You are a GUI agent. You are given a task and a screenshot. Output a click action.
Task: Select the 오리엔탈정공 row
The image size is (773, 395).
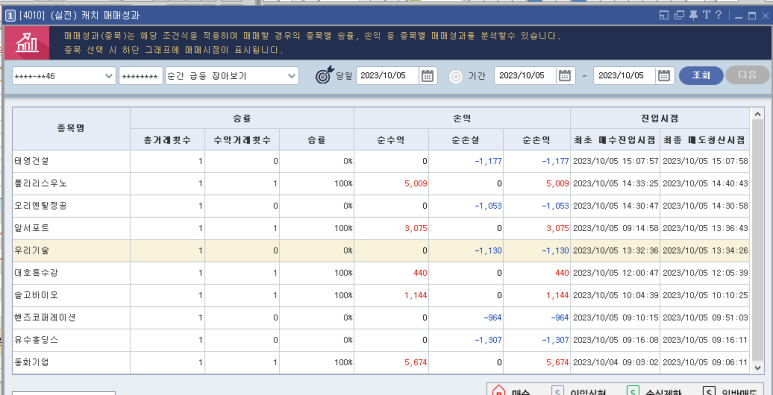coord(381,206)
